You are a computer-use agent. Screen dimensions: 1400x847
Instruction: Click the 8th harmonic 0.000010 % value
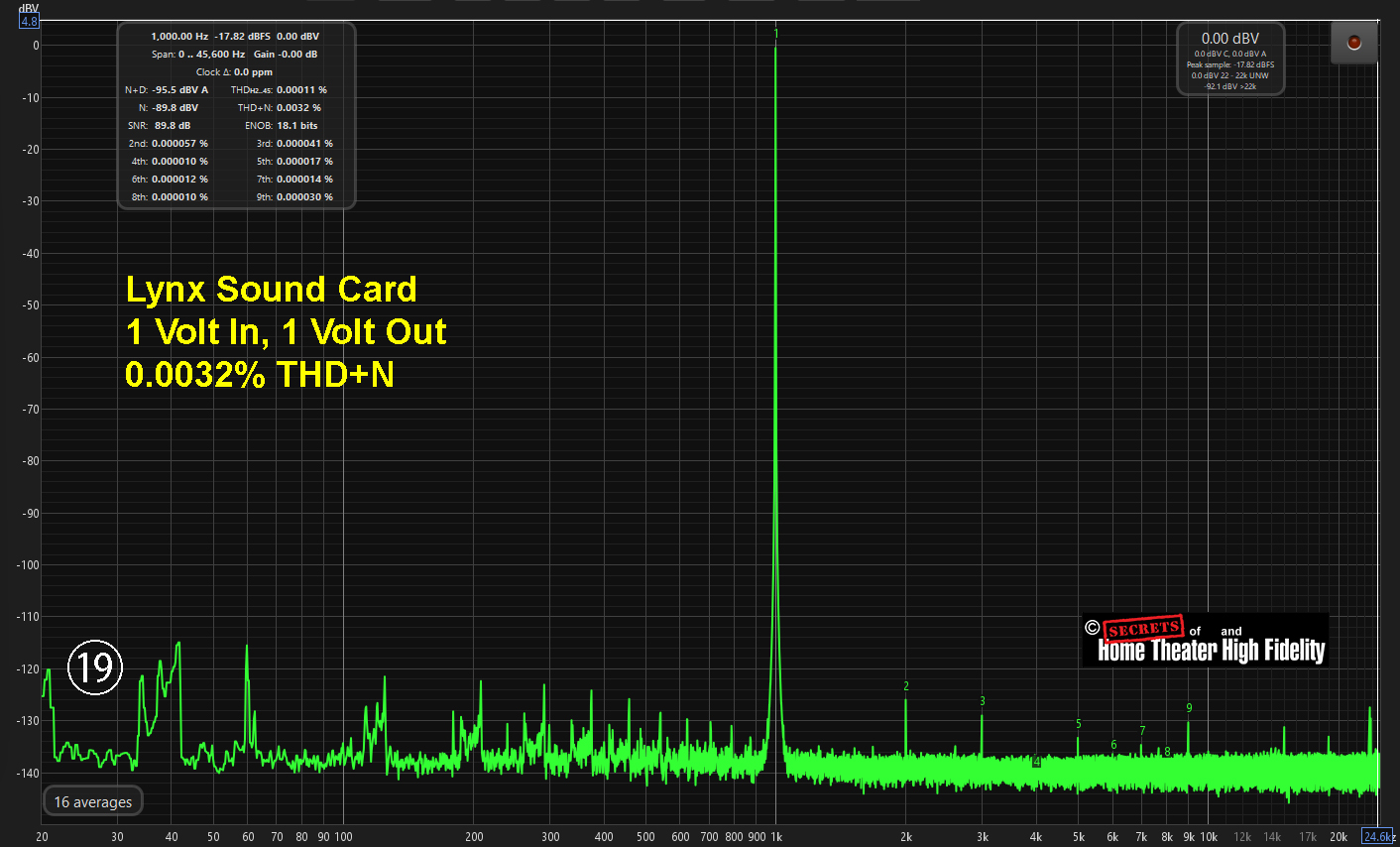tap(179, 196)
